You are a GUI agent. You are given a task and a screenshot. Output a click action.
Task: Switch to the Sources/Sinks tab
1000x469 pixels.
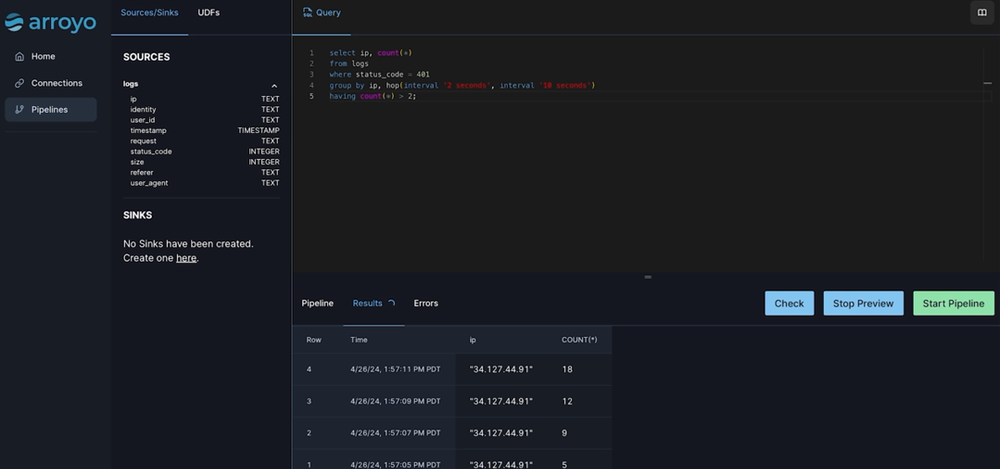(x=149, y=13)
